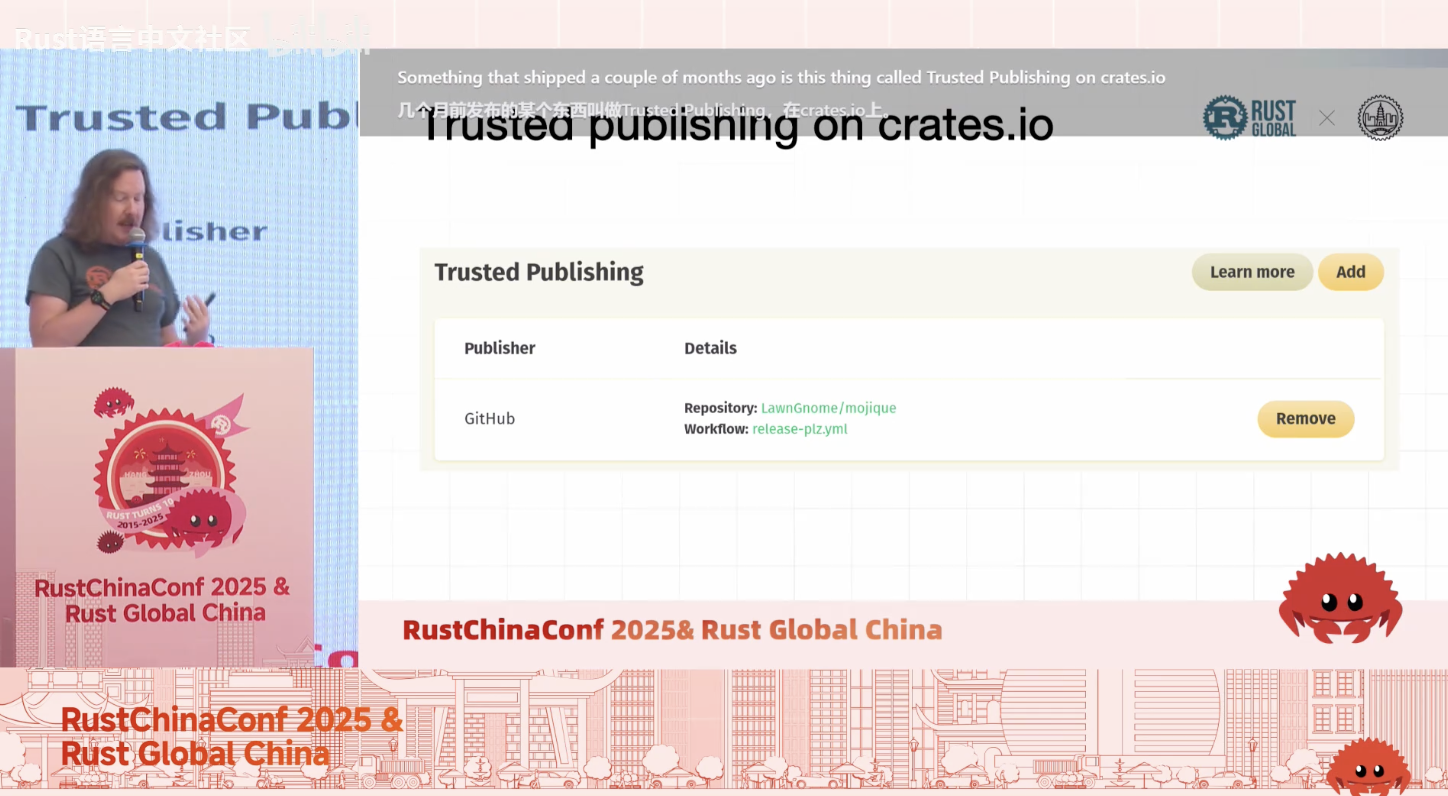Viewport: 1448px width, 796px height.
Task: Click the Details column header
Action: pos(710,348)
